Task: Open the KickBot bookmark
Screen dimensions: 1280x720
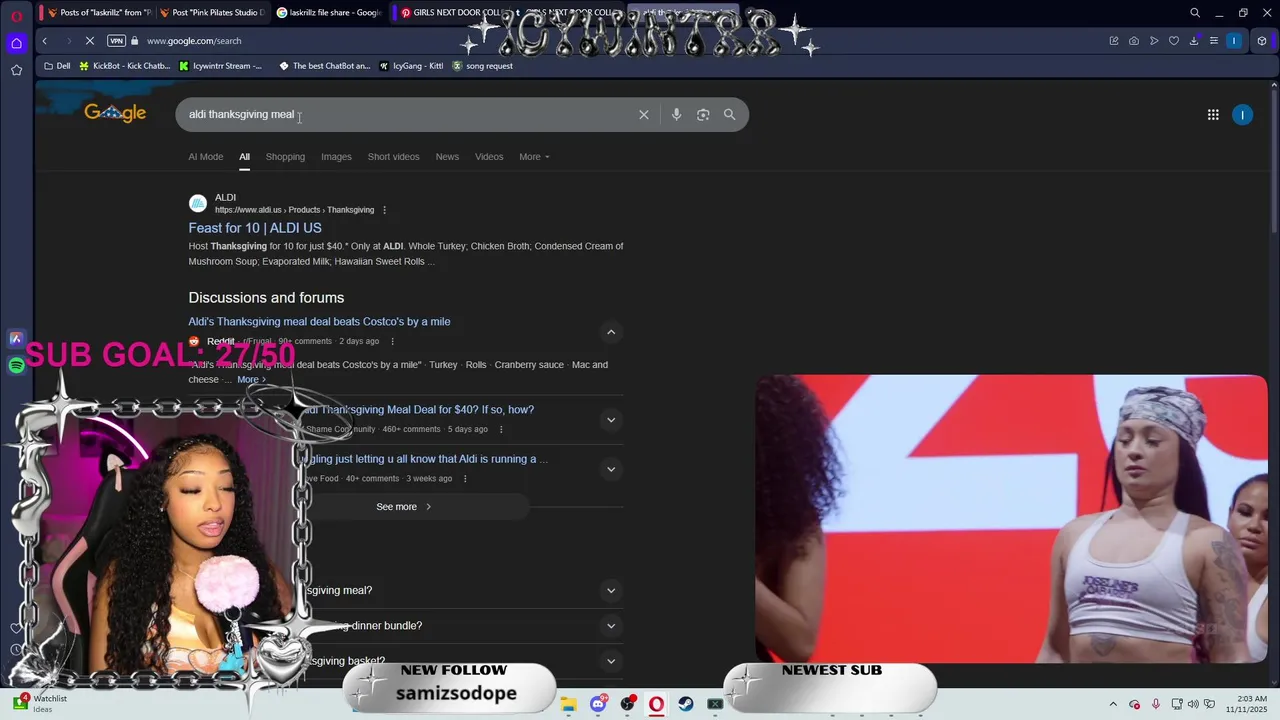Action: (125, 66)
